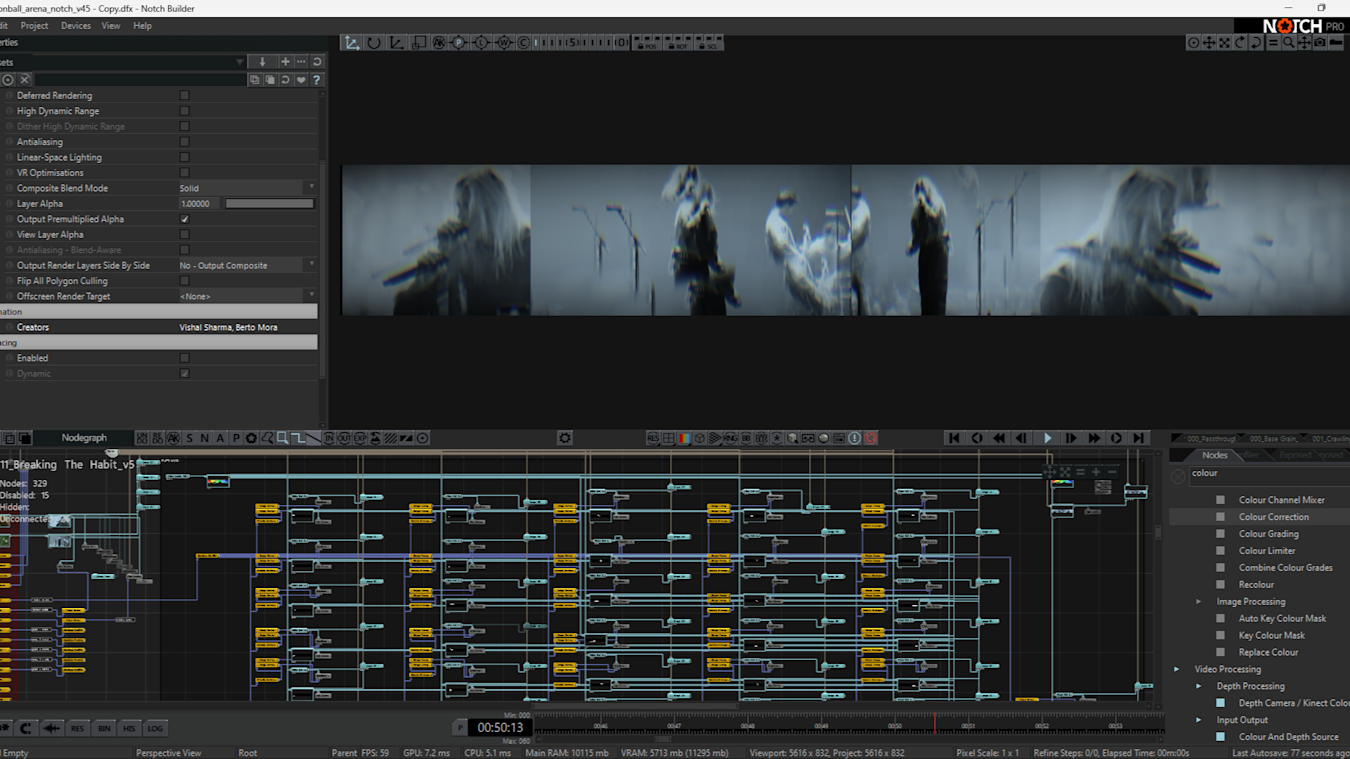Image resolution: width=1350 pixels, height=759 pixels.
Task: Toggle Linear-Space Lighting checkbox
Action: [184, 157]
